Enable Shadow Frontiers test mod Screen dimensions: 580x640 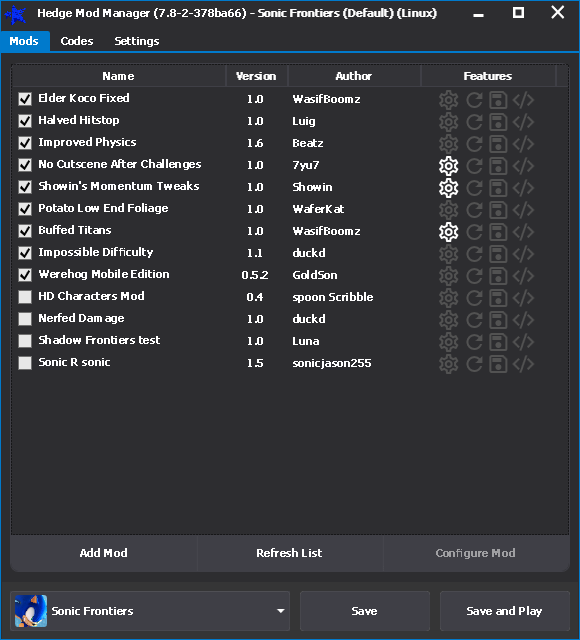(x=25, y=341)
